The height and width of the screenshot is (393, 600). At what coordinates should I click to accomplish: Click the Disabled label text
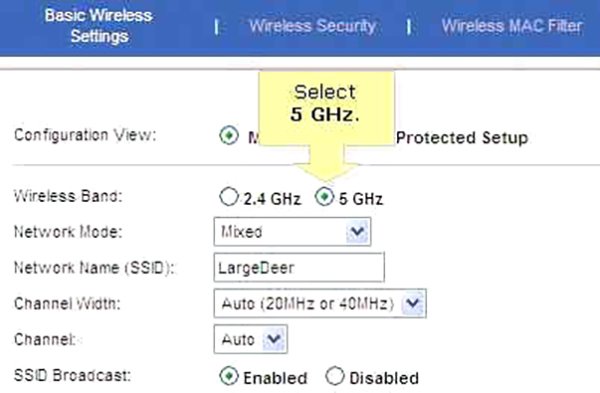click(x=384, y=378)
